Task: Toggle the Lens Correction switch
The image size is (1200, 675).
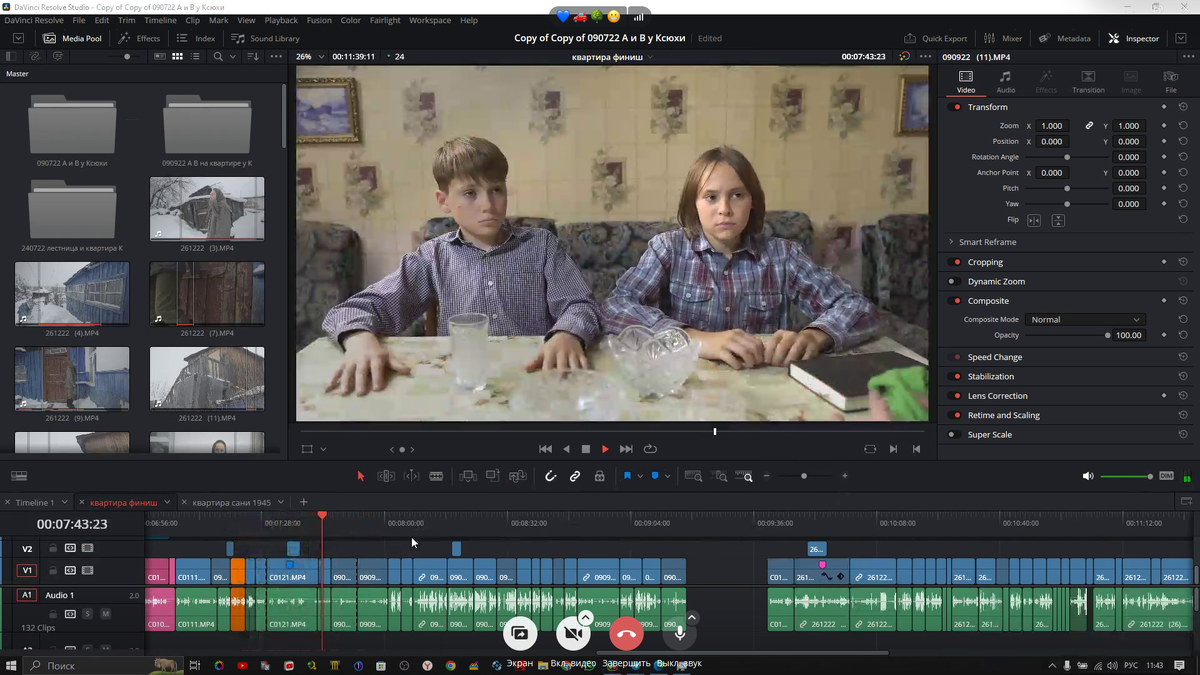Action: point(955,396)
